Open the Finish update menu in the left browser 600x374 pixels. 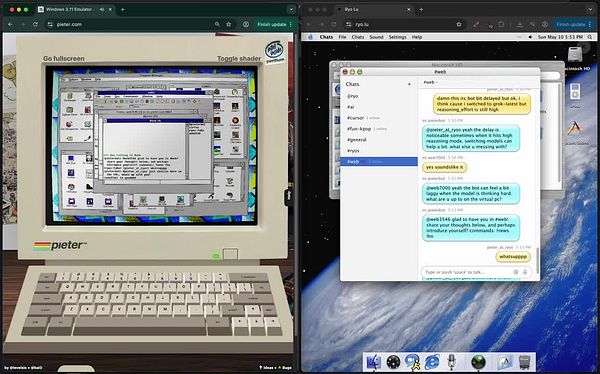[x=275, y=24]
